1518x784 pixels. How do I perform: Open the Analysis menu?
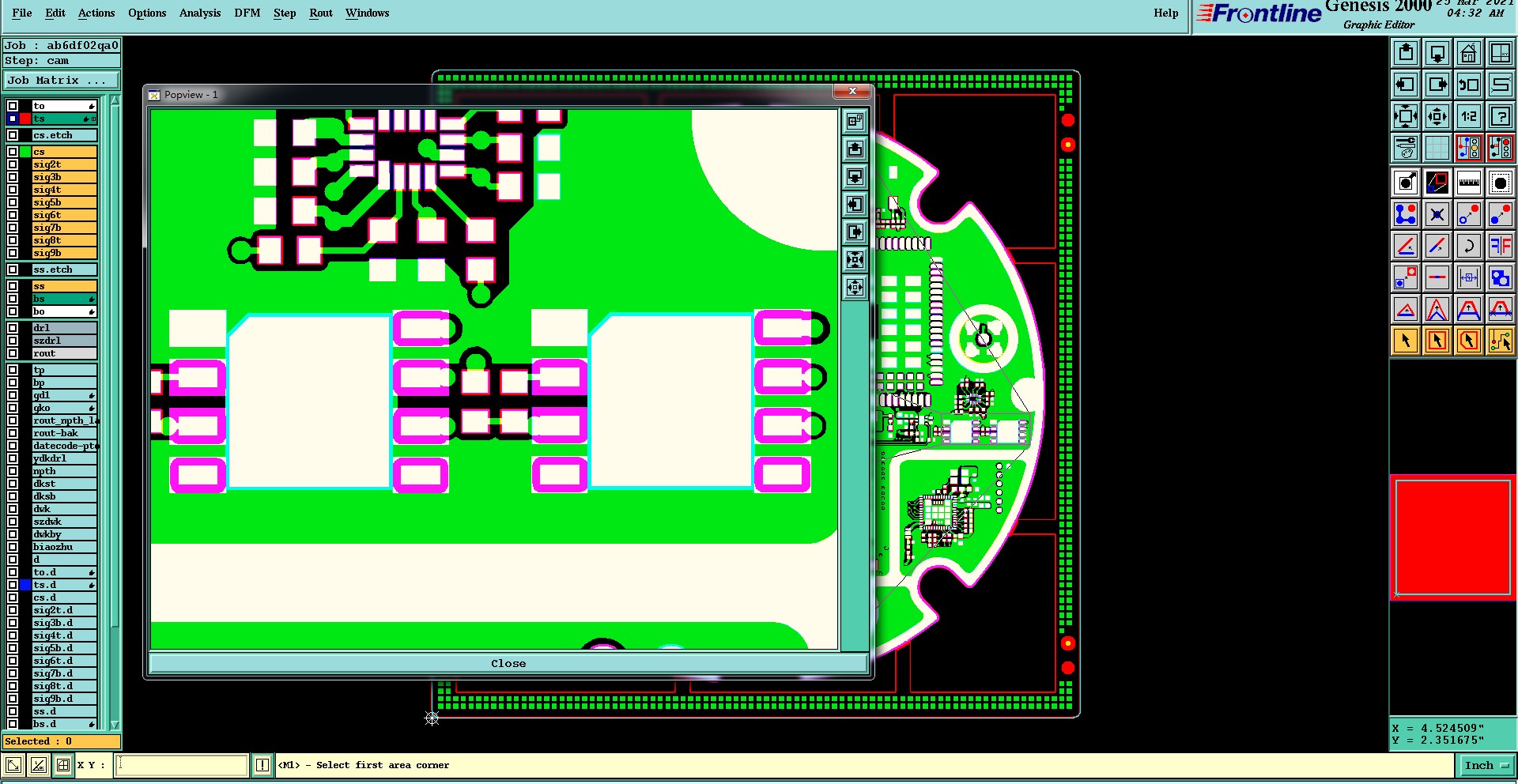[x=200, y=13]
